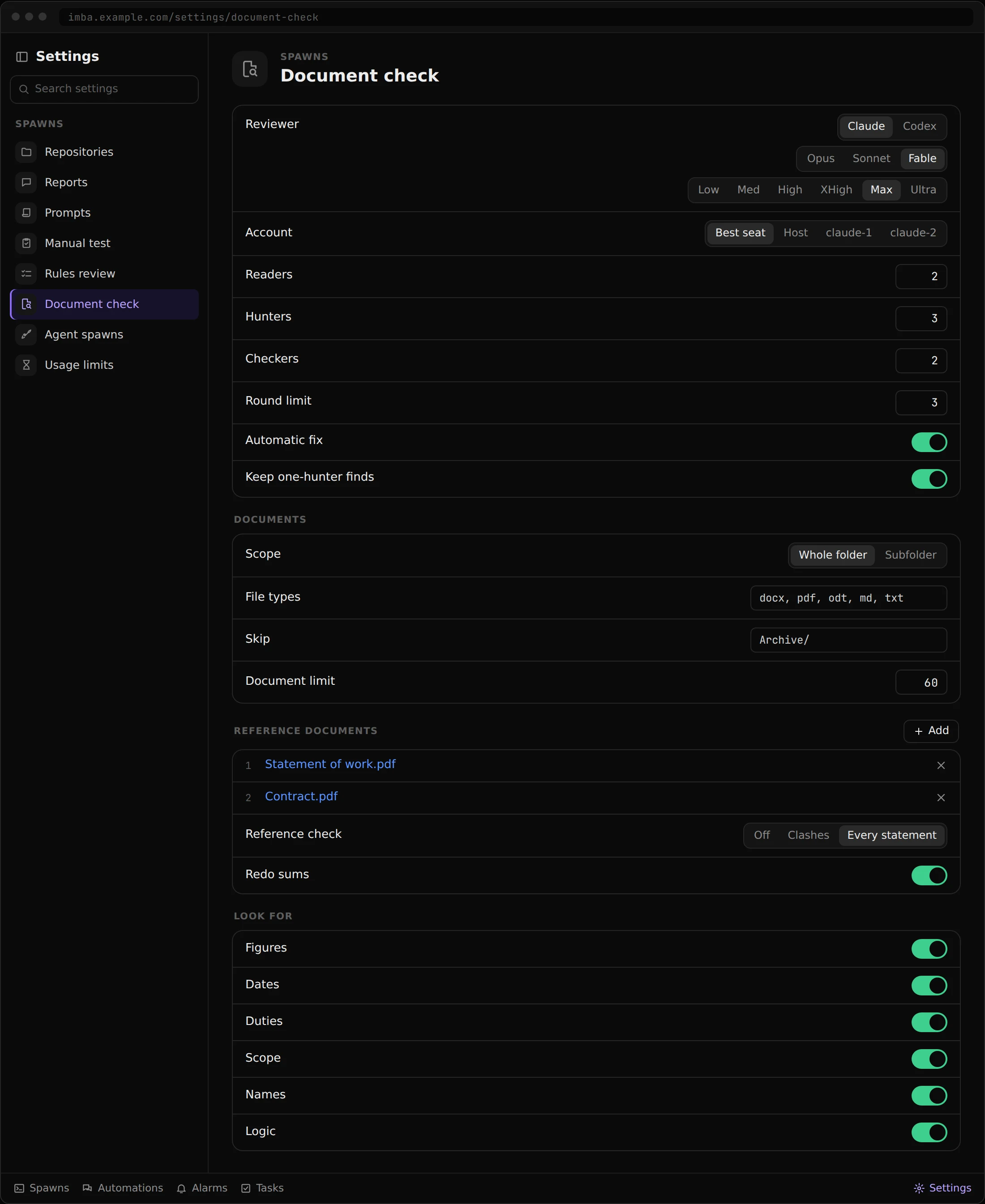Click the Prompts icon in sidebar
This screenshot has width=985, height=1204.
click(x=26, y=213)
